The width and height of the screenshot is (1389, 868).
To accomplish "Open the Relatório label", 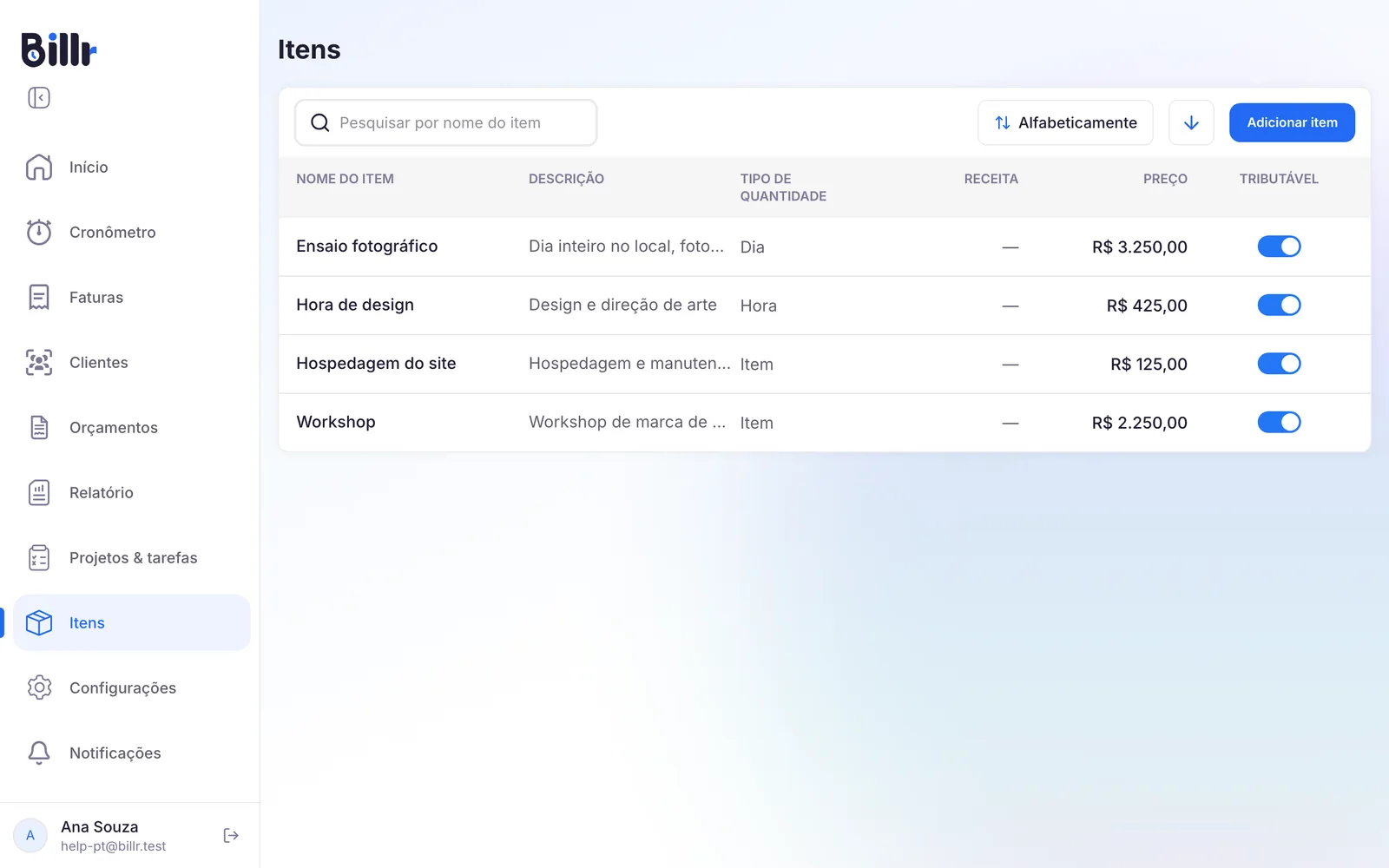I will [102, 492].
